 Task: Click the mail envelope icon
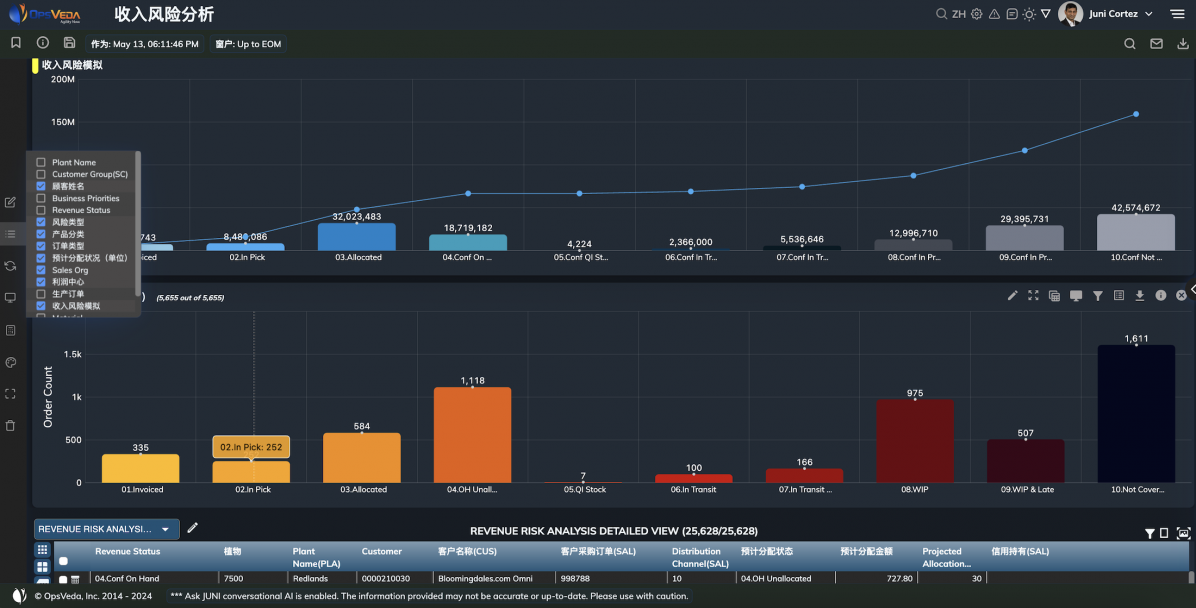1156,44
